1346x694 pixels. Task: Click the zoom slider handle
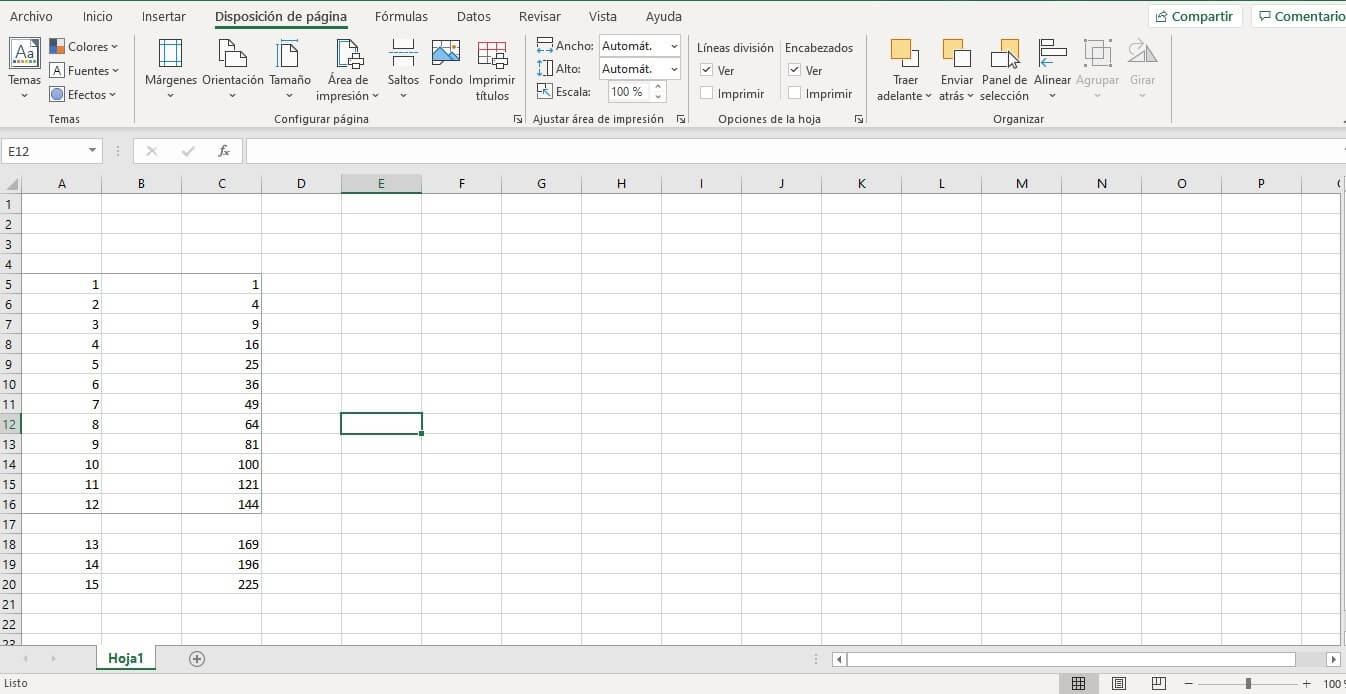(x=1248, y=684)
